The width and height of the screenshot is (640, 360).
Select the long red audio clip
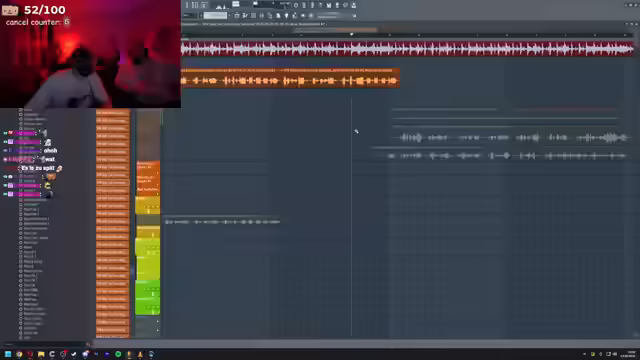pos(407,49)
